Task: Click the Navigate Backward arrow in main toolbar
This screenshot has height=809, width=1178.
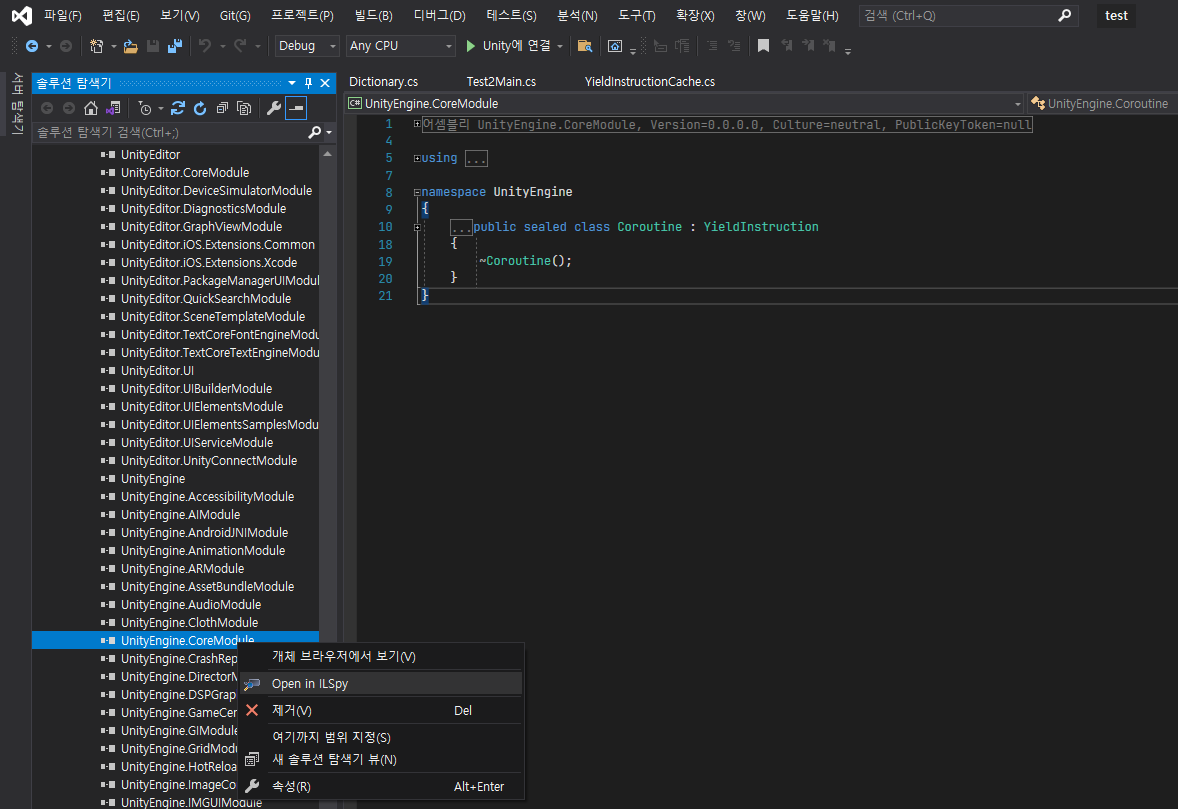Action: [x=32, y=46]
